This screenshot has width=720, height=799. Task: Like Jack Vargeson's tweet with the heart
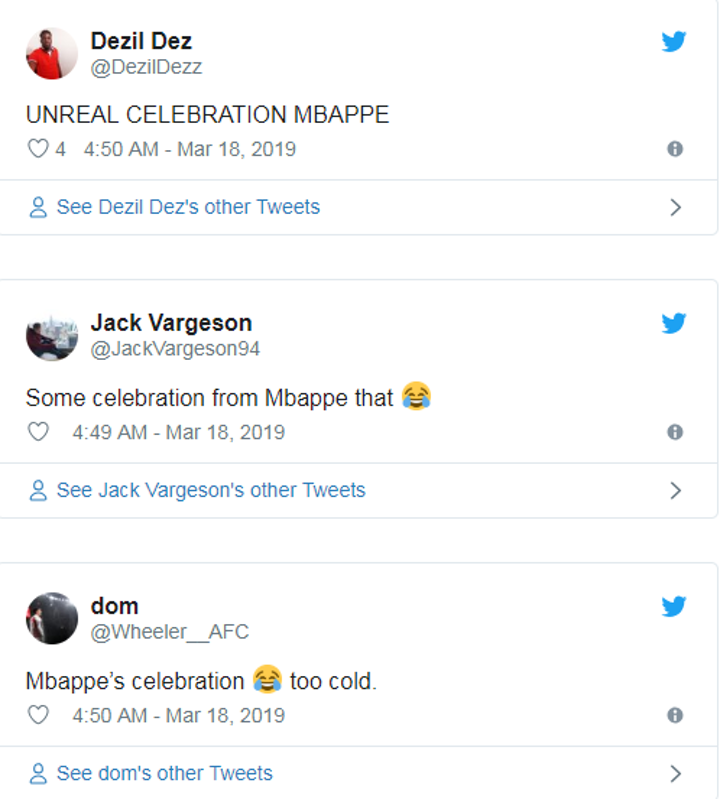coord(38,432)
